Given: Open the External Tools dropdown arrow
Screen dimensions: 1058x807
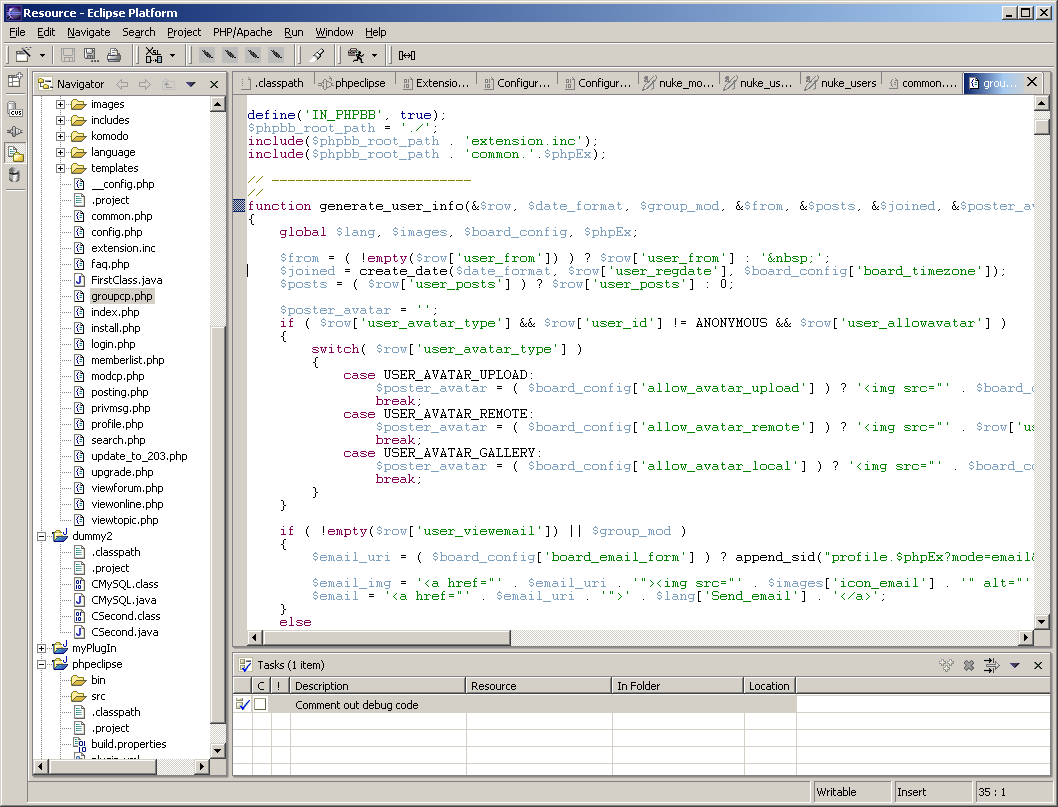Looking at the screenshot, I should pos(374,55).
